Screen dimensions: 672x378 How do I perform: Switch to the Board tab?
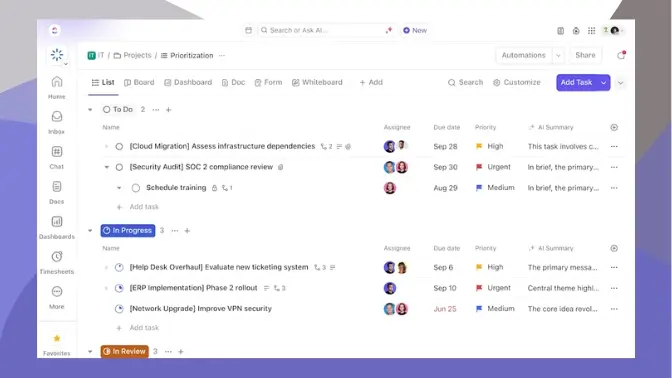(x=139, y=82)
